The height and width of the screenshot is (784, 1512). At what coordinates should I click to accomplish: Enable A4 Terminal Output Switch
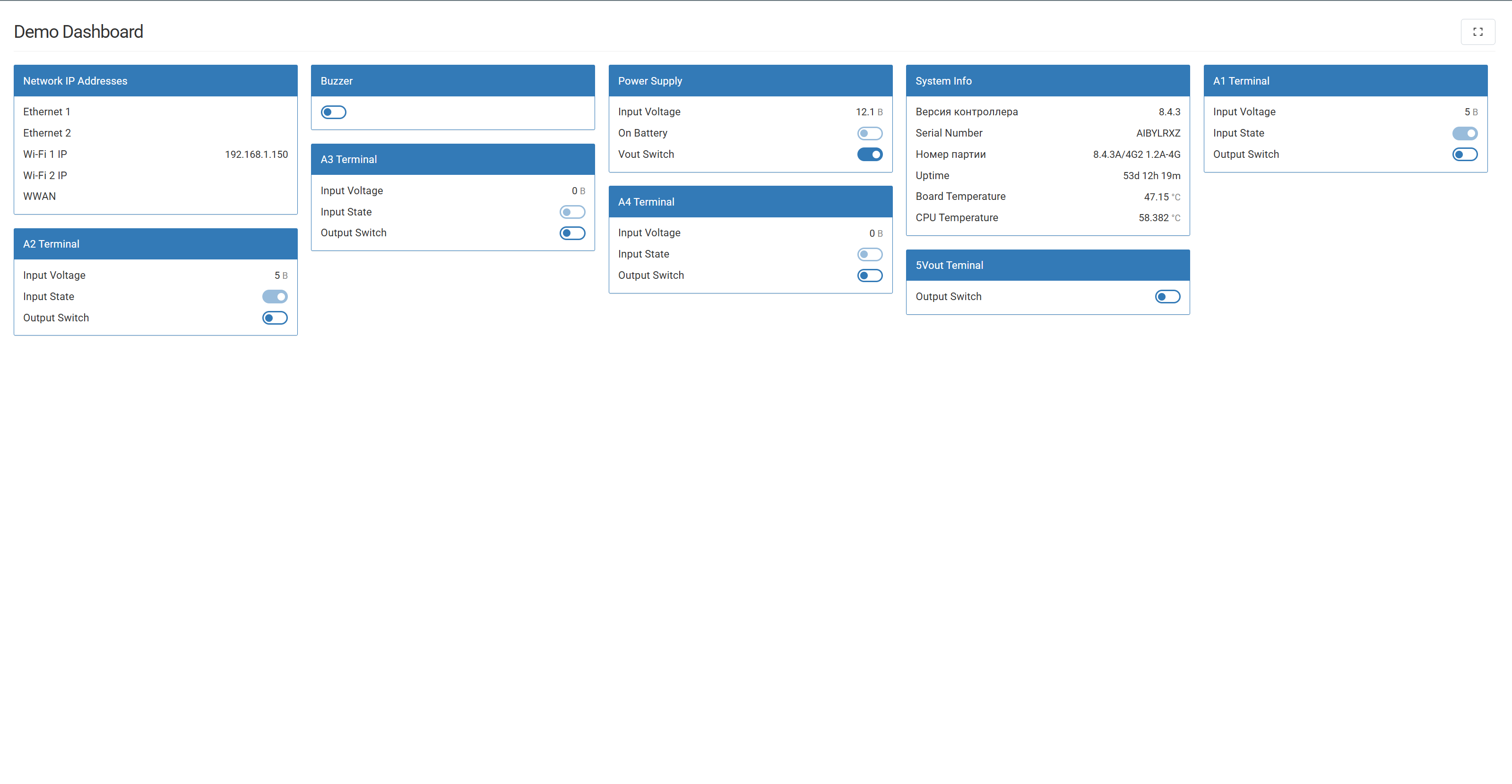point(869,275)
